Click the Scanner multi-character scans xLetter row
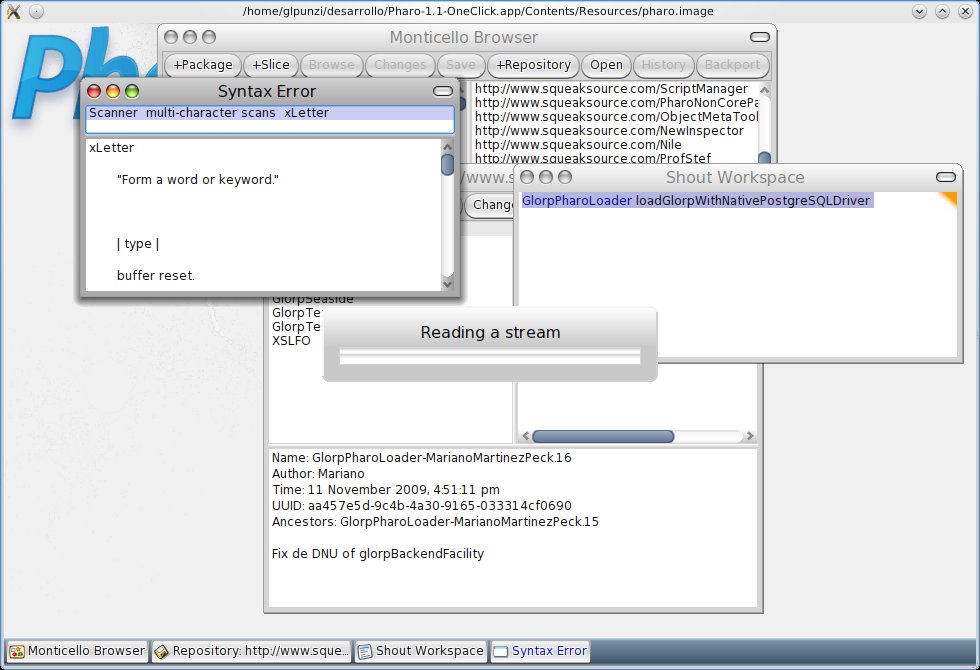This screenshot has height=670, width=980. click(x=269, y=113)
